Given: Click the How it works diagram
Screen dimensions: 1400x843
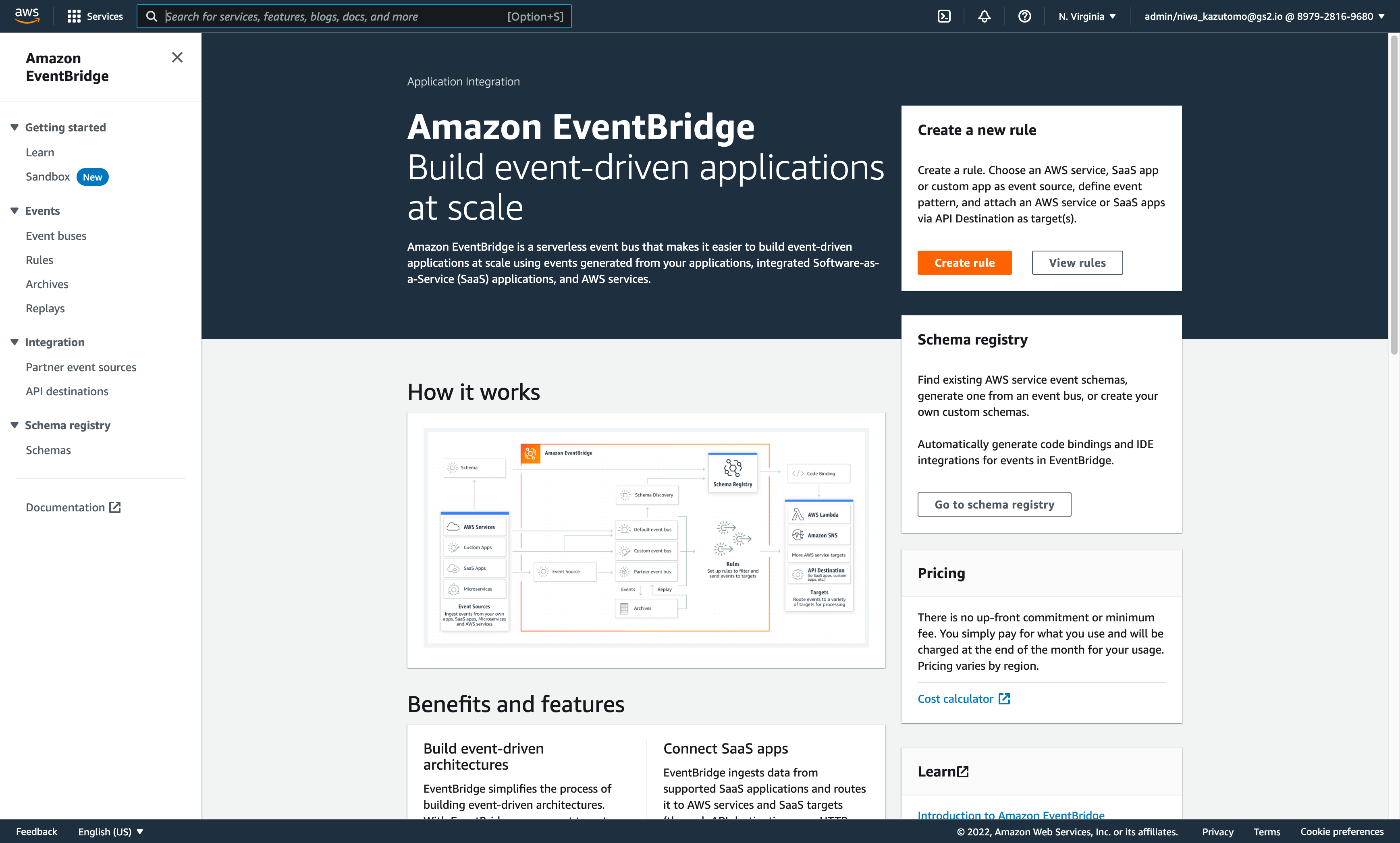Looking at the screenshot, I should click(646, 538).
